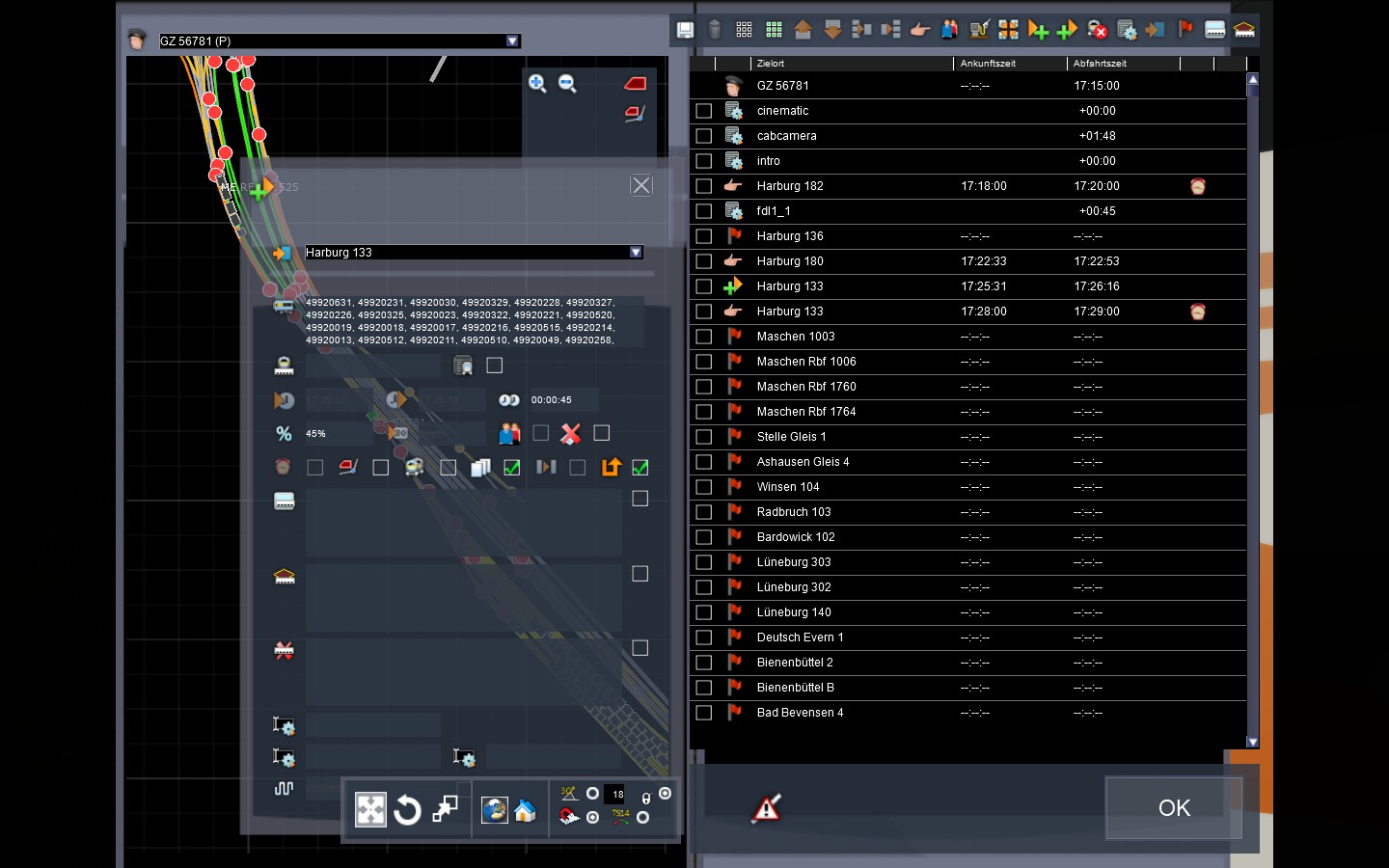Click the 45% performance field
This screenshot has height=868, width=1389.
pyautogui.click(x=338, y=434)
